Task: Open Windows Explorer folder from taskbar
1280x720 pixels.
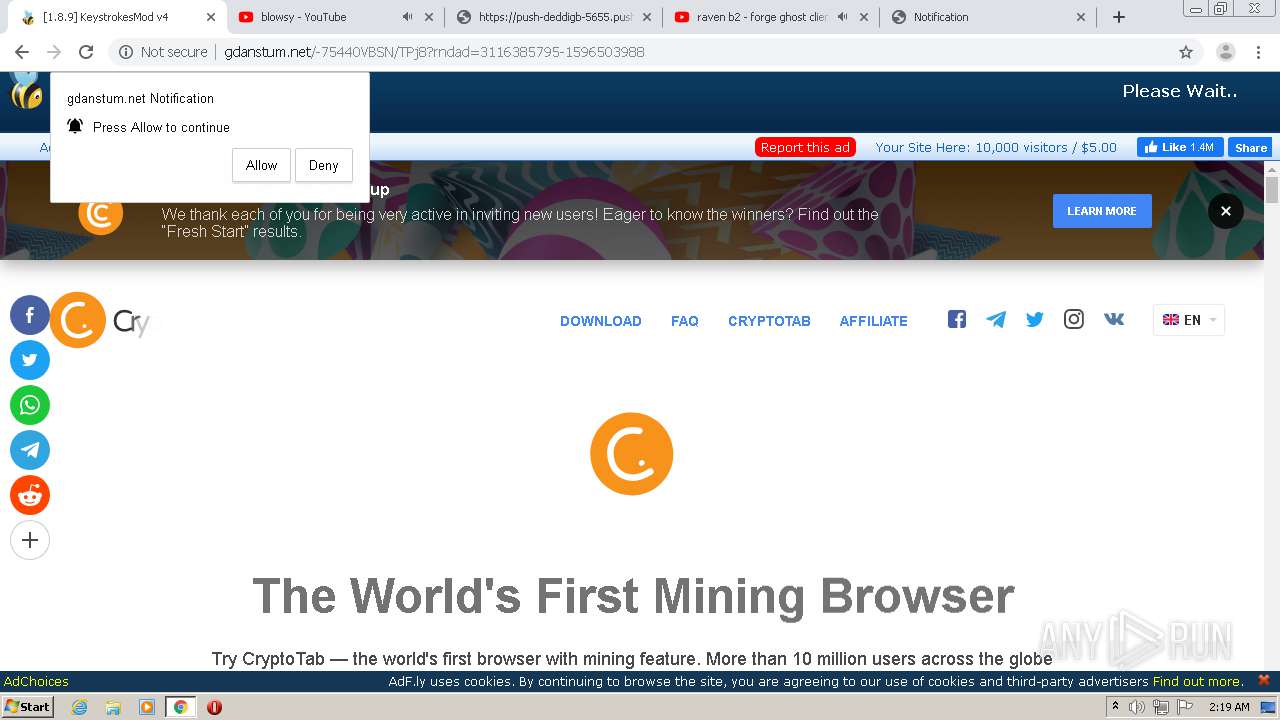Action: [113, 707]
